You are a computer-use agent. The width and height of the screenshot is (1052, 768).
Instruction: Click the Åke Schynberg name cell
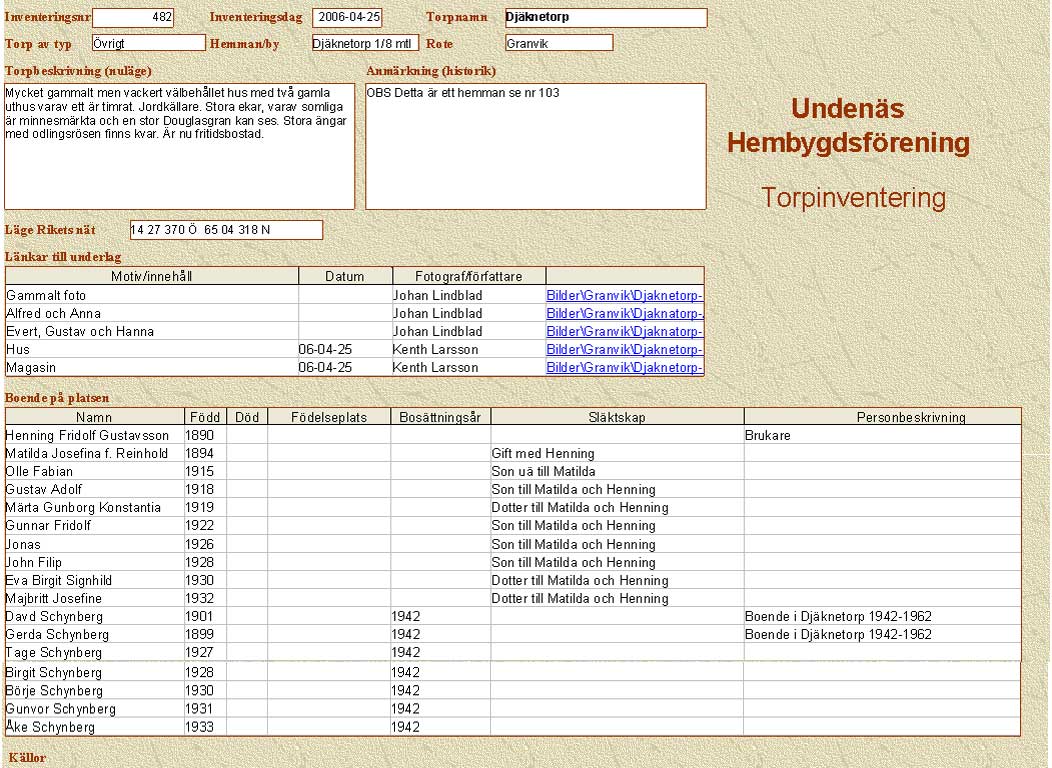(94, 727)
